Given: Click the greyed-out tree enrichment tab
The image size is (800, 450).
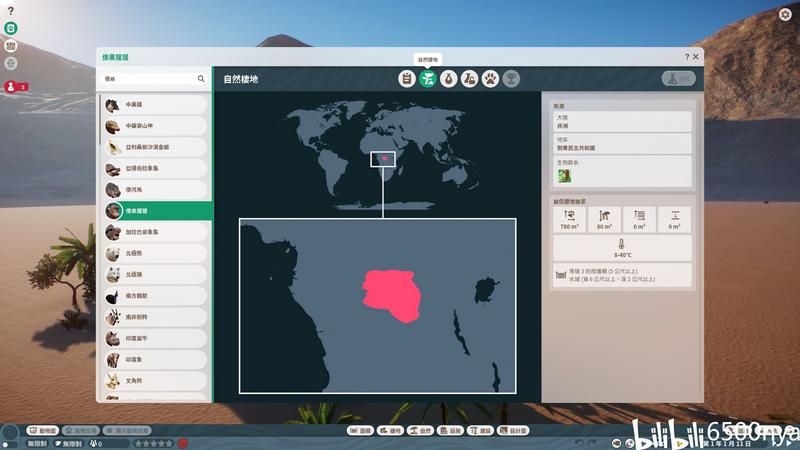Looking at the screenshot, I should coord(511,79).
